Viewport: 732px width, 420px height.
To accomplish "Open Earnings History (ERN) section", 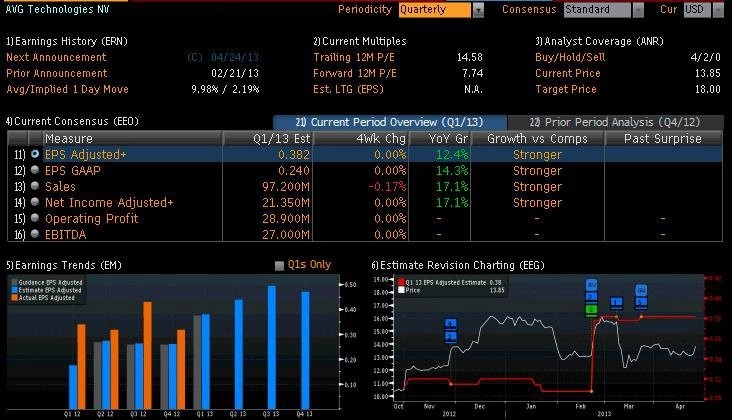I will click(67, 41).
